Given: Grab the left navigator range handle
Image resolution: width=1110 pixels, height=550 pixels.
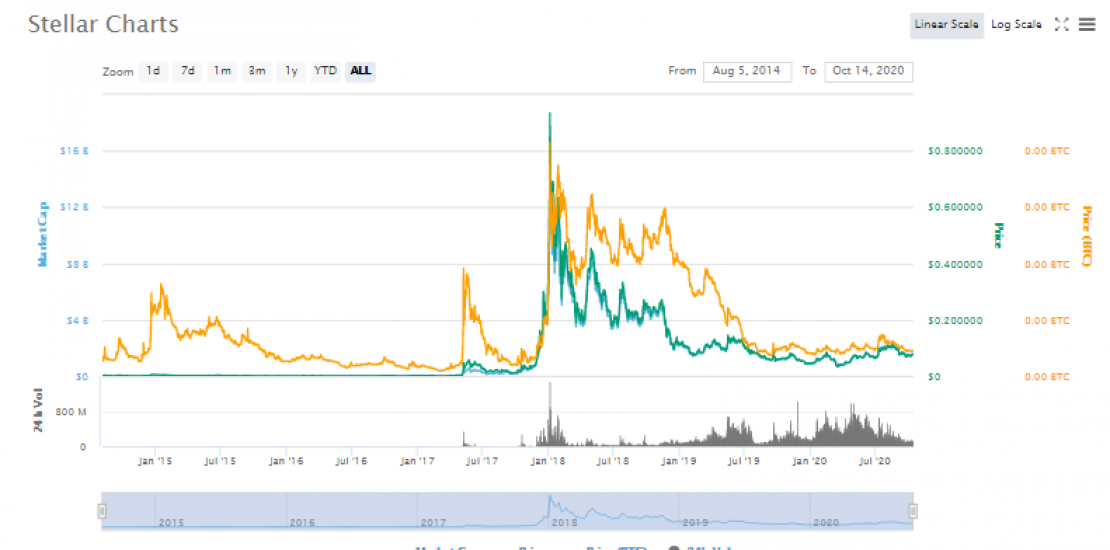Looking at the screenshot, I should click(x=101, y=511).
